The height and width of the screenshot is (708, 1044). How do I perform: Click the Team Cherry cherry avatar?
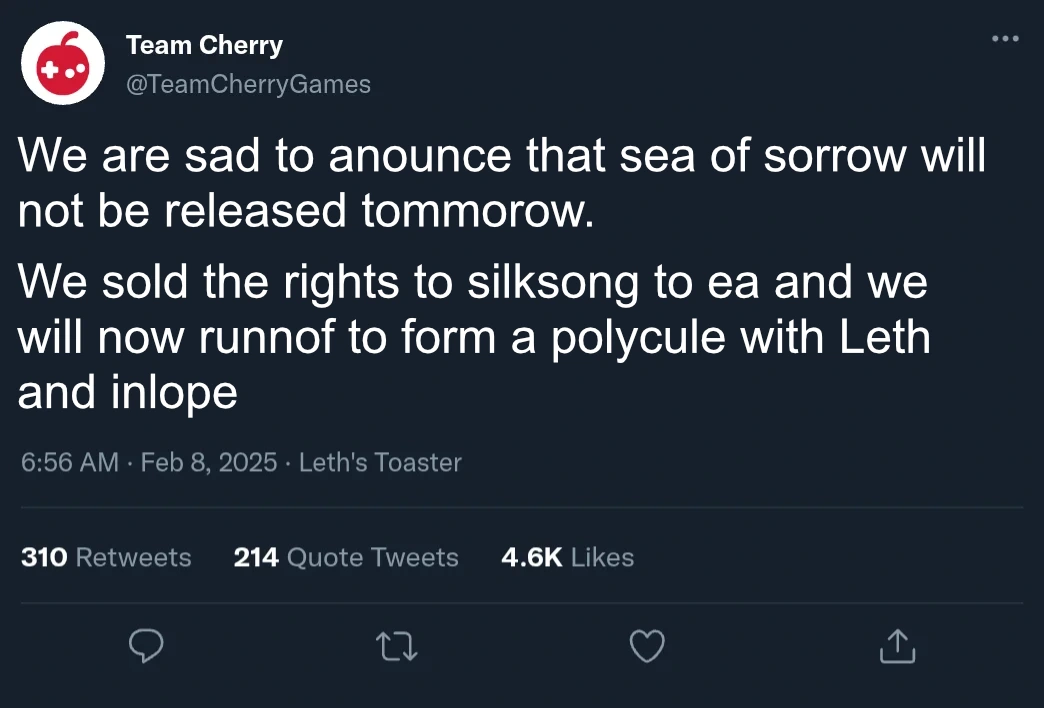point(63,63)
